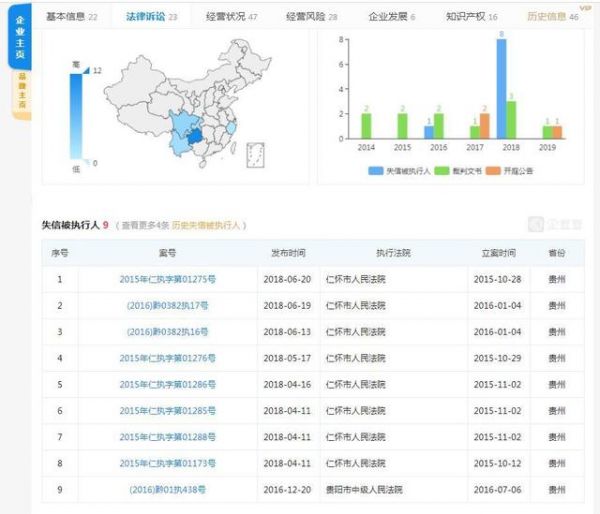The height and width of the screenshot is (514, 600).
Task: Switch to the 基本信息 tab
Action: point(73,17)
